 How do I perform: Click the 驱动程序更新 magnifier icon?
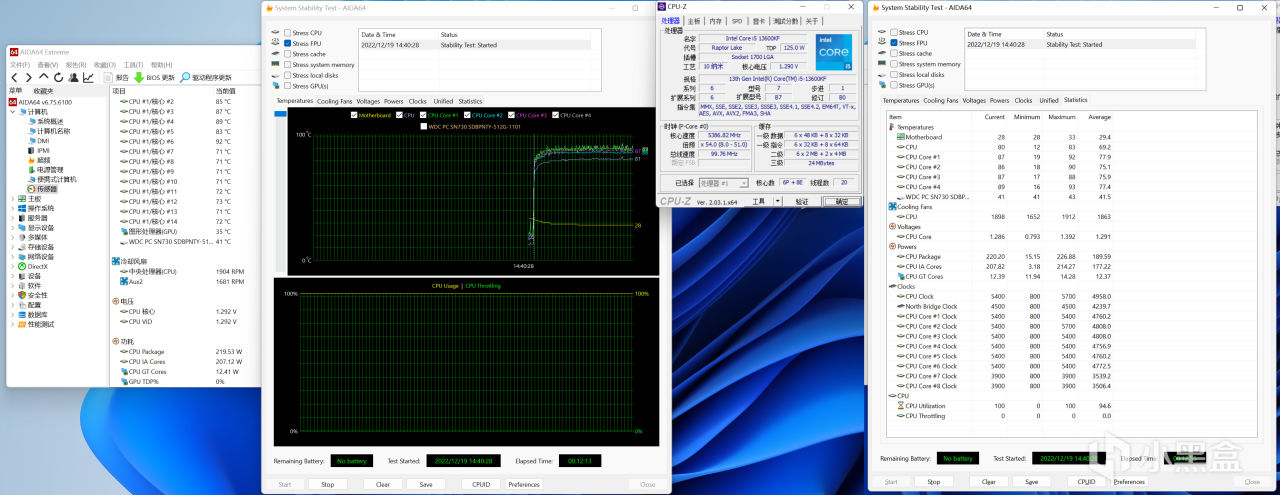tap(185, 77)
